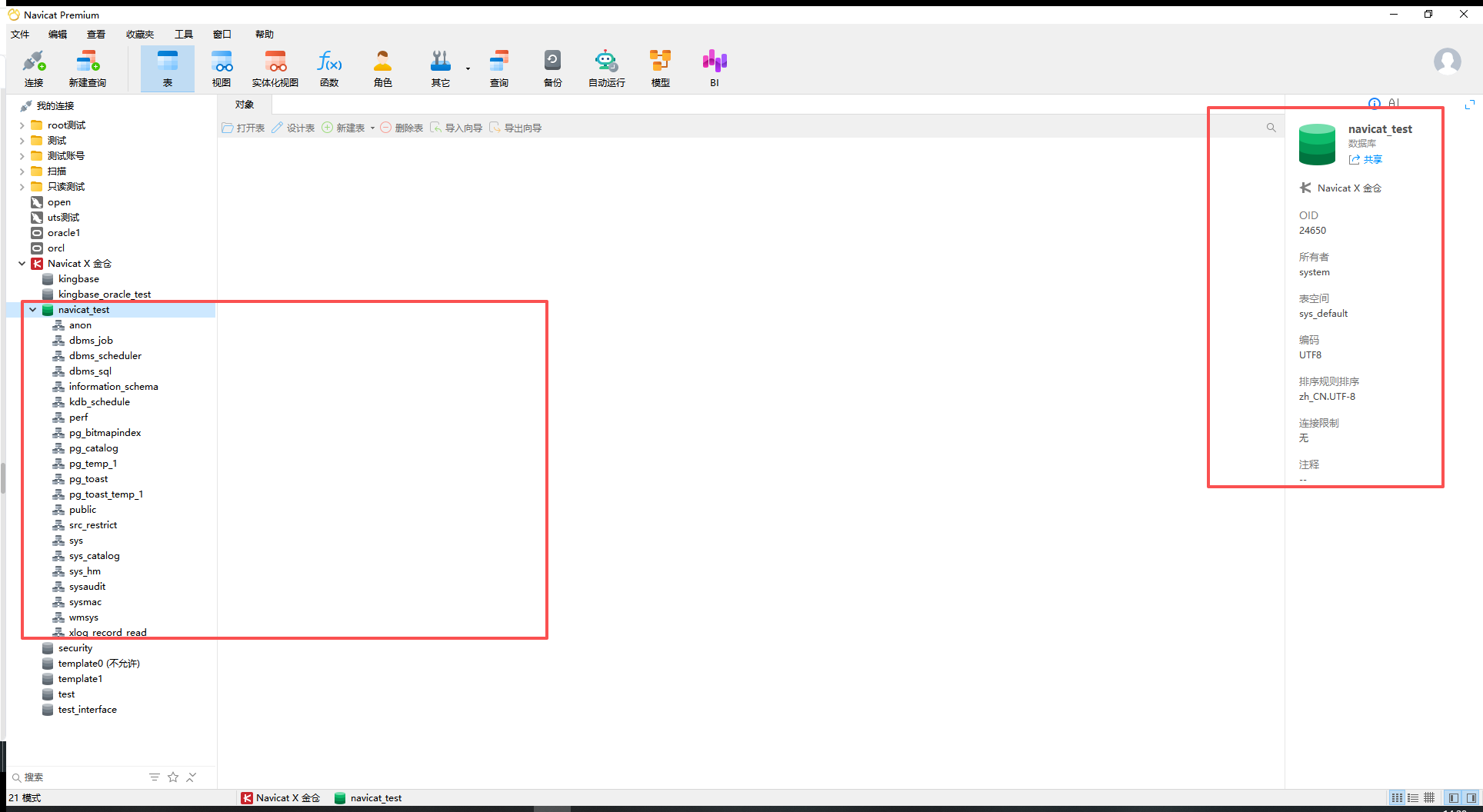
Task: Select the test_interface database
Action: click(x=87, y=710)
